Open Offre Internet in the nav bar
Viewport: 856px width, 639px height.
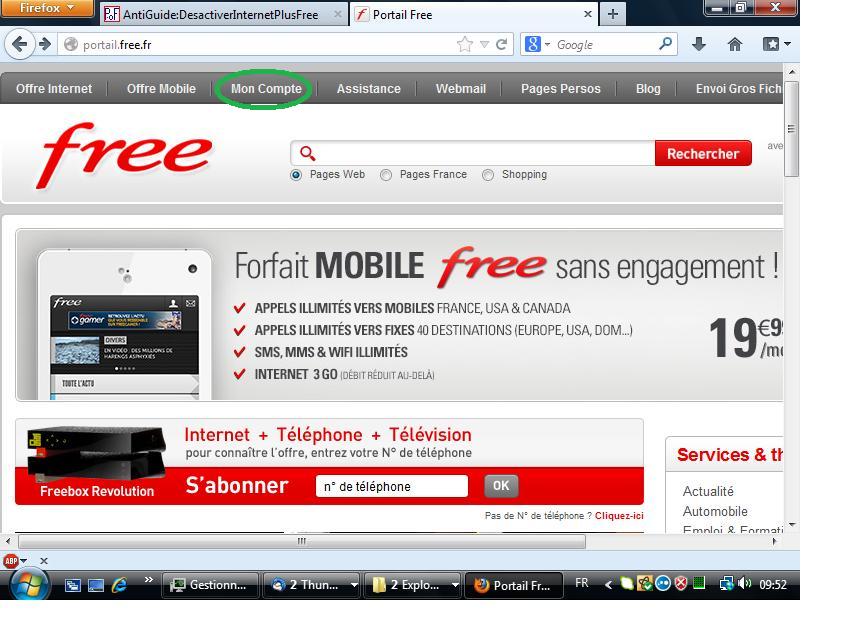pyautogui.click(x=54, y=88)
